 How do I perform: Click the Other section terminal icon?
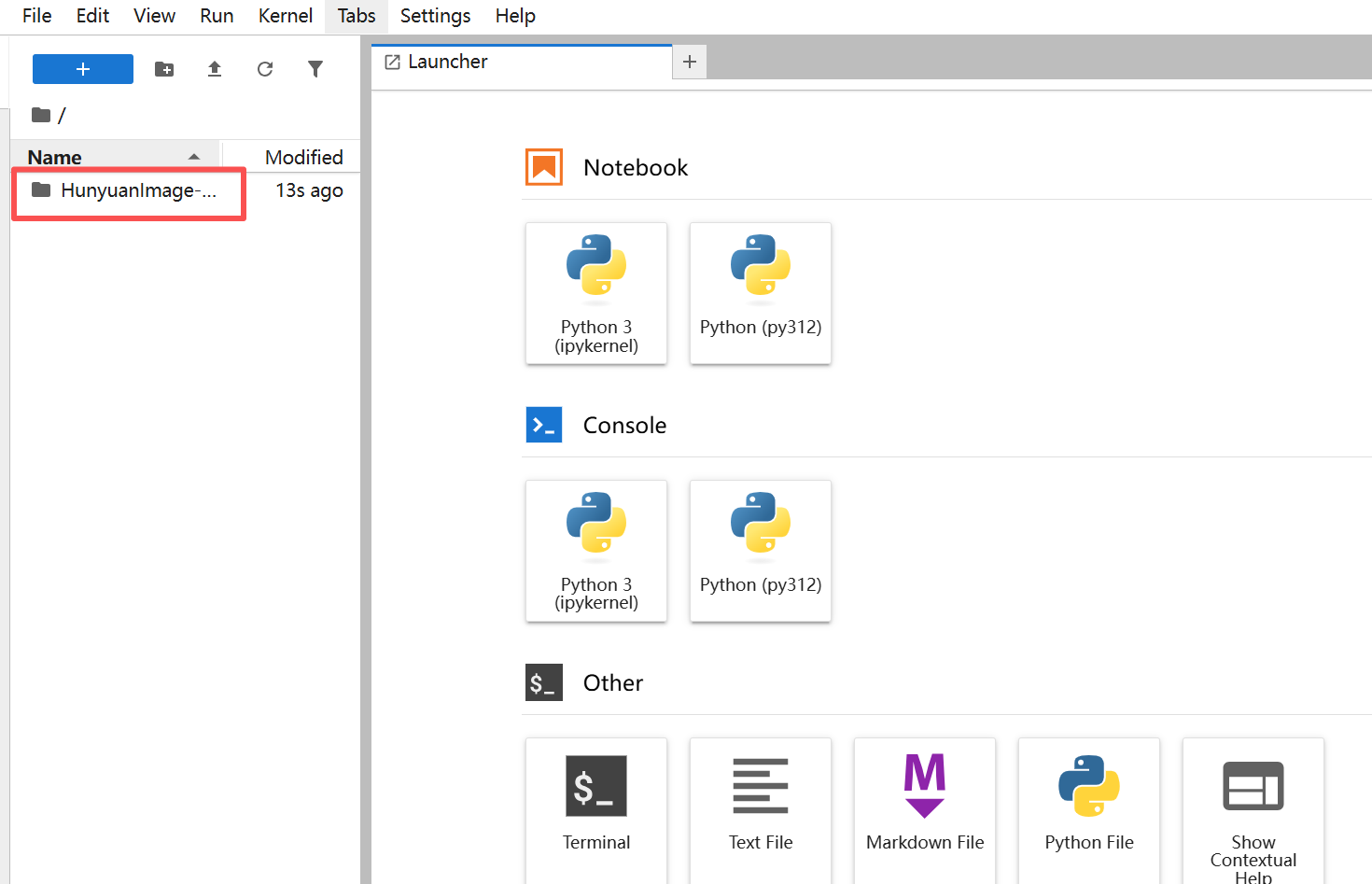pos(544,682)
